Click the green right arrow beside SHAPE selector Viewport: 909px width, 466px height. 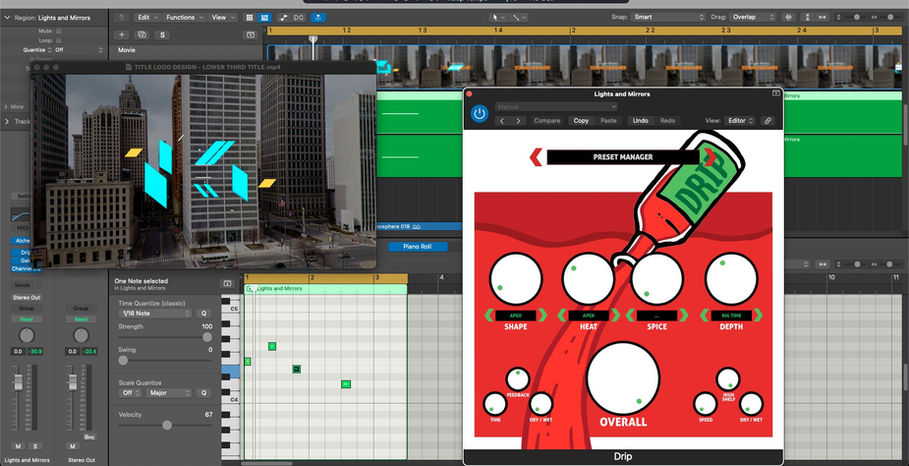tap(543, 316)
